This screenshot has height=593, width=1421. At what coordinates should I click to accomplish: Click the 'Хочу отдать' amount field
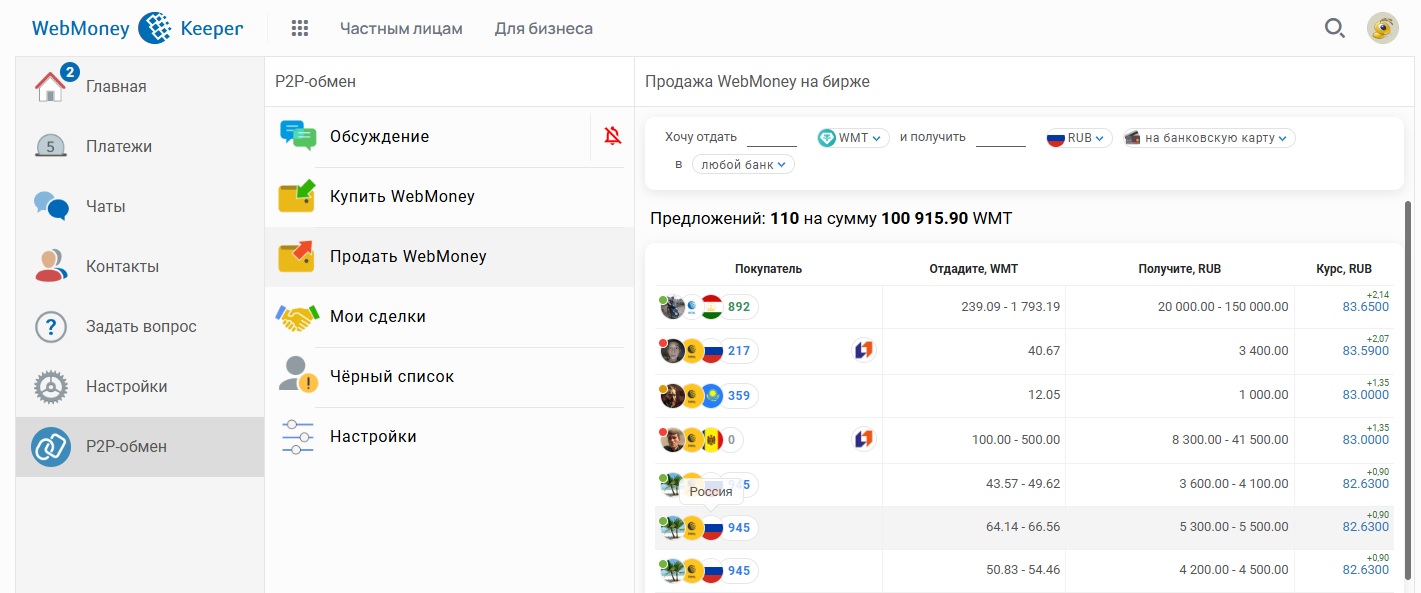771,138
